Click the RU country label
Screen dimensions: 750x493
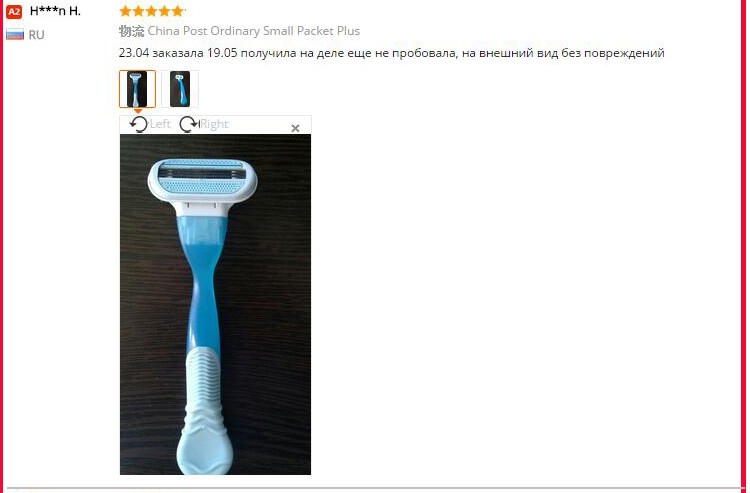click(36, 35)
